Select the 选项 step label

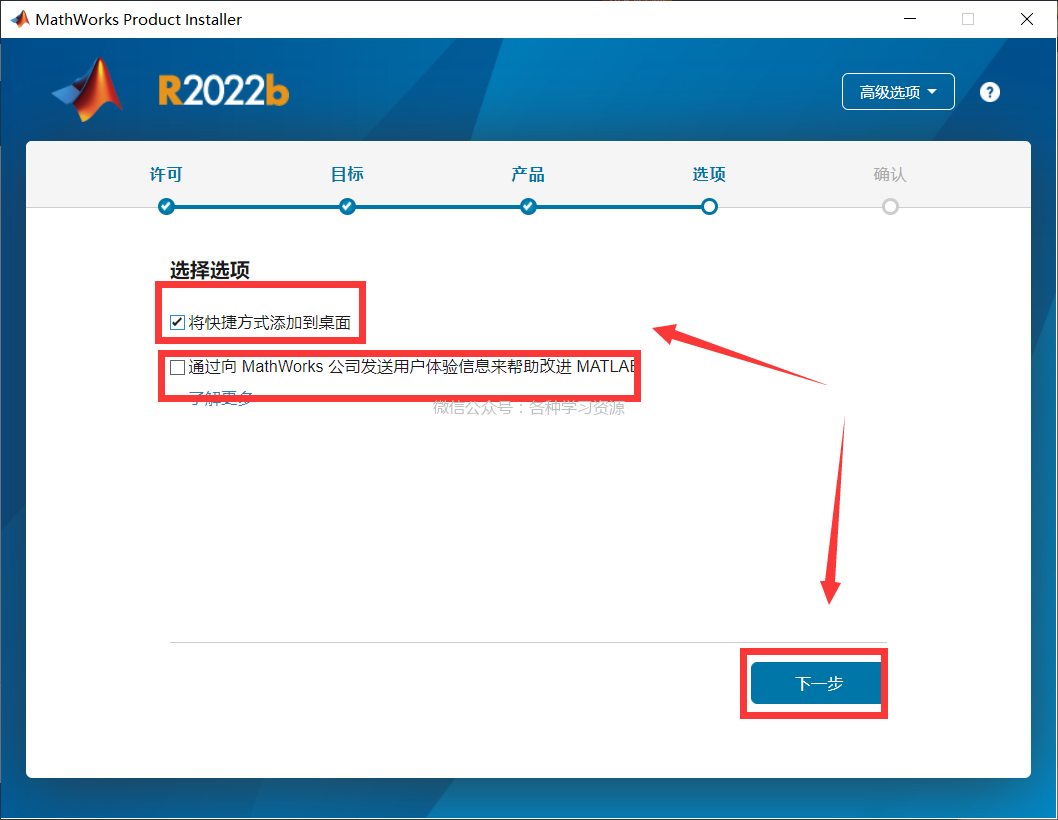[709, 174]
